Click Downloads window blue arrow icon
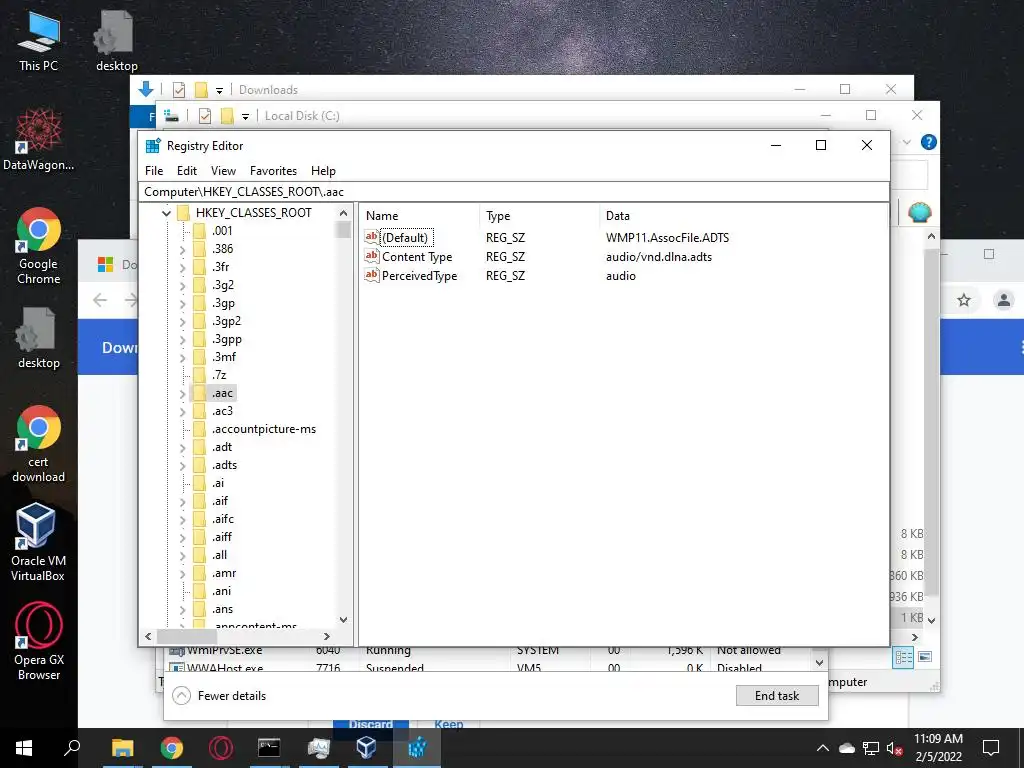 pyautogui.click(x=146, y=89)
